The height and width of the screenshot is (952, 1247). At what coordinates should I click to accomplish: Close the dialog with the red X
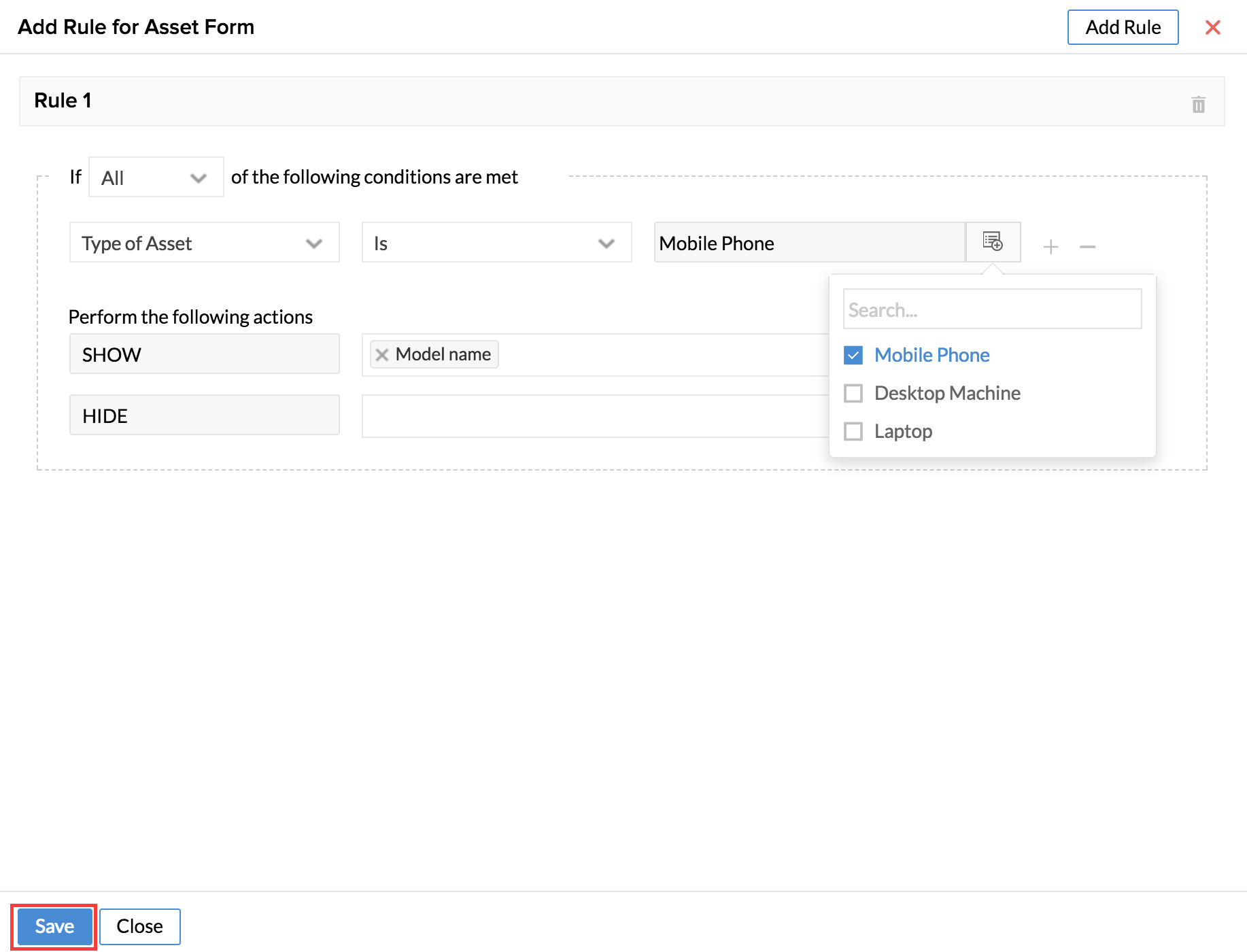pyautogui.click(x=1212, y=27)
